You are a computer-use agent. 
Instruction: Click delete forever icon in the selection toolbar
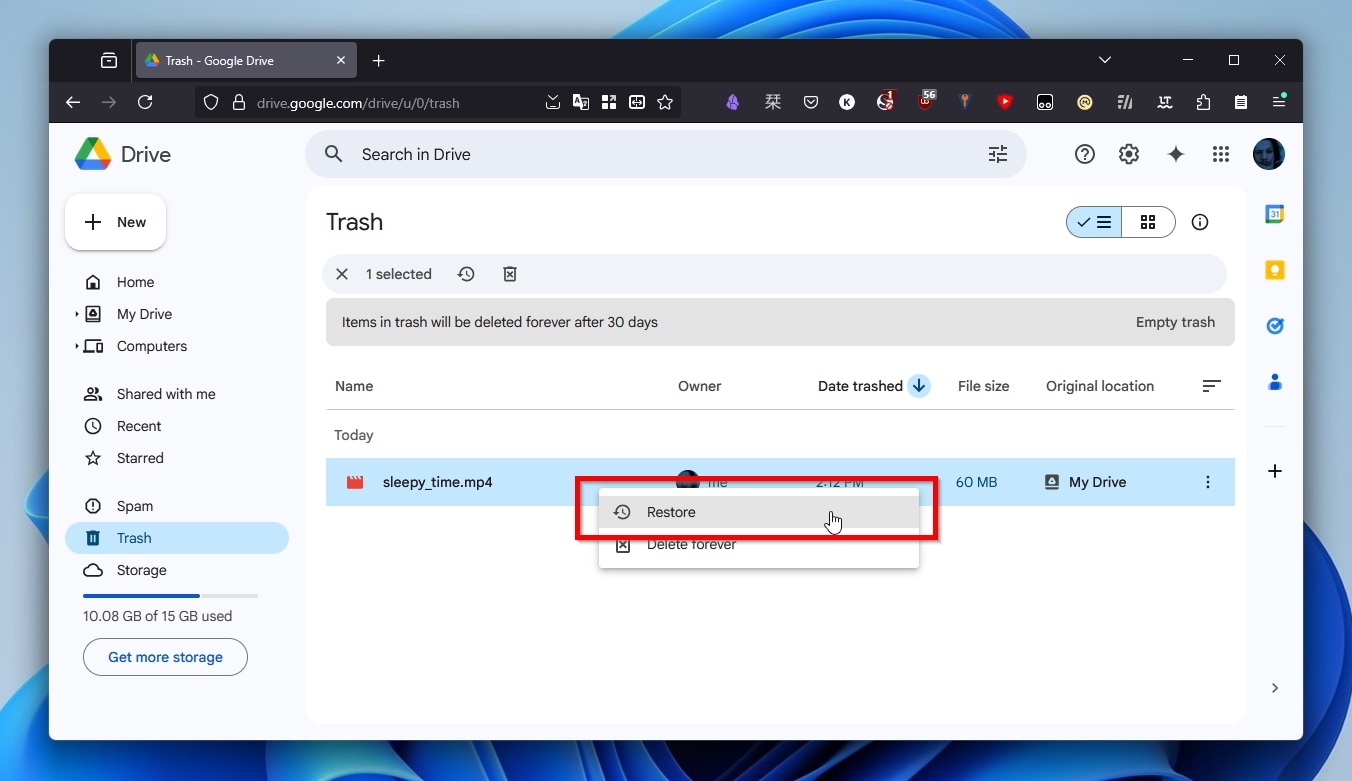510,274
